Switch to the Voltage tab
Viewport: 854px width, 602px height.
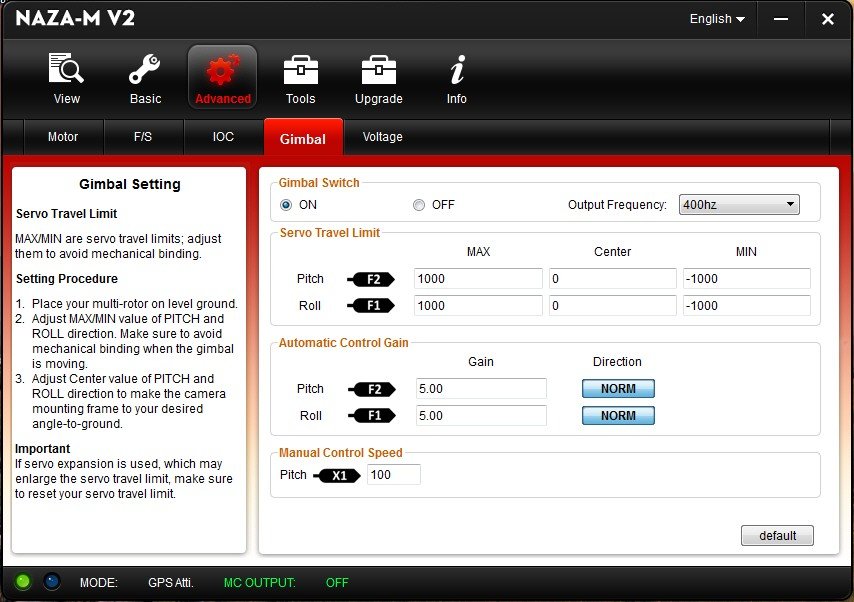(x=383, y=137)
